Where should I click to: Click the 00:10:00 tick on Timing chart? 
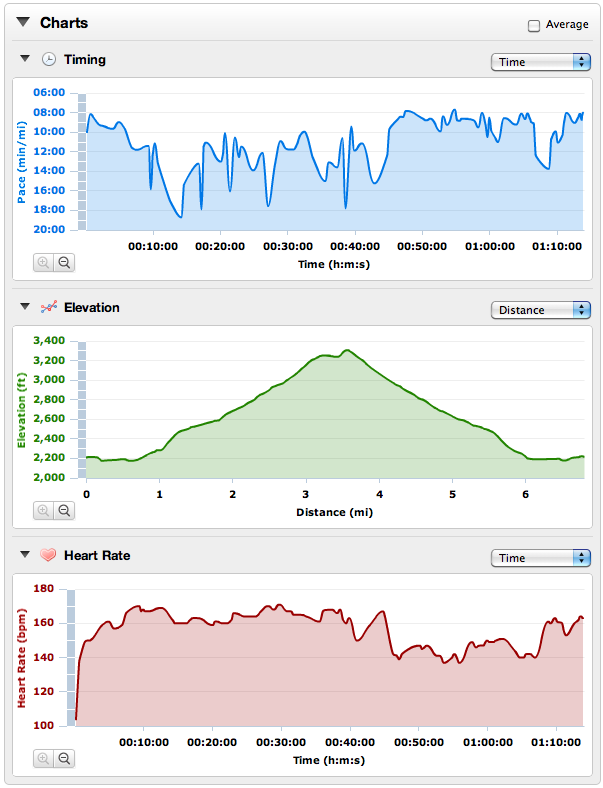(x=153, y=246)
